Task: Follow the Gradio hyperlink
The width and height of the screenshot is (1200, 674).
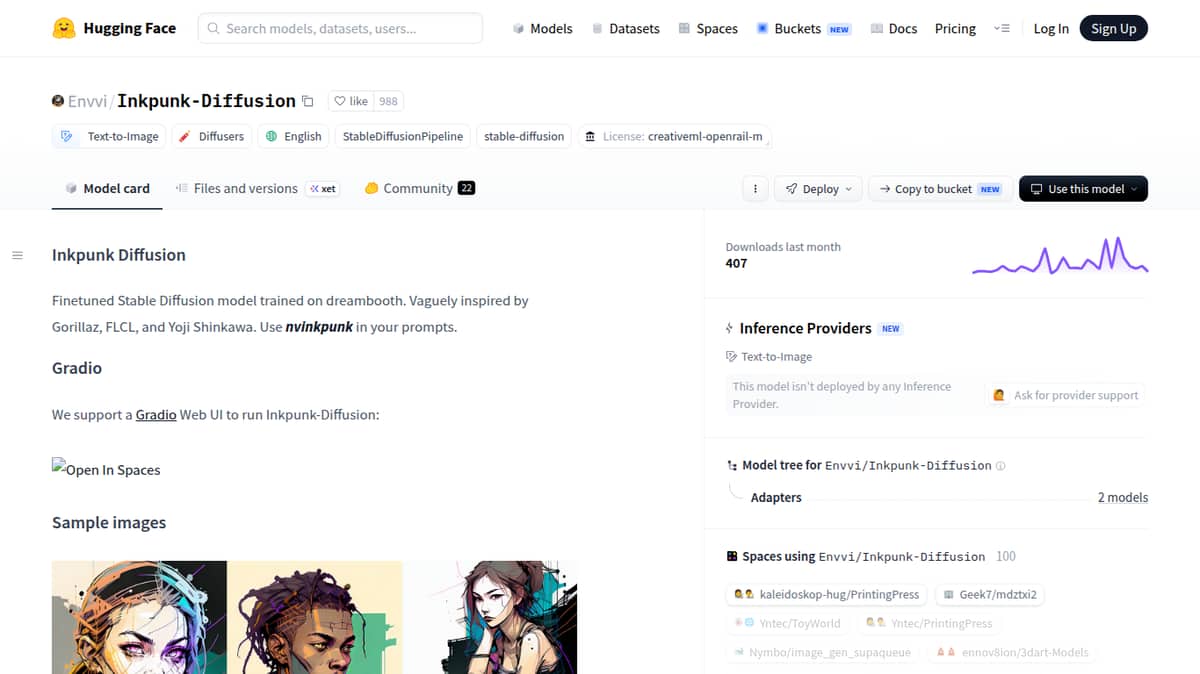Action: click(x=156, y=414)
